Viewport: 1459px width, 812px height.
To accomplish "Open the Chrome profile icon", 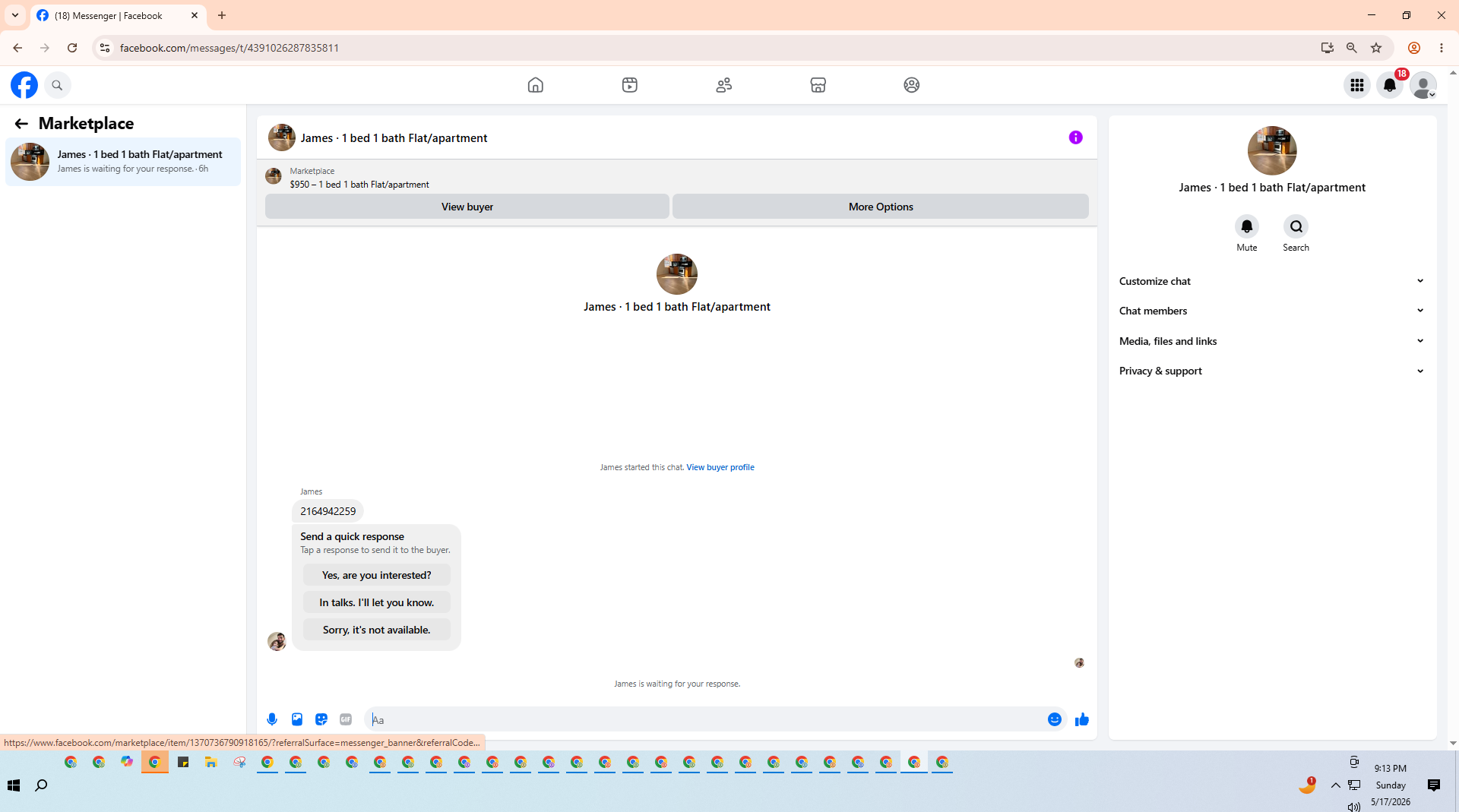I will (x=1414, y=48).
